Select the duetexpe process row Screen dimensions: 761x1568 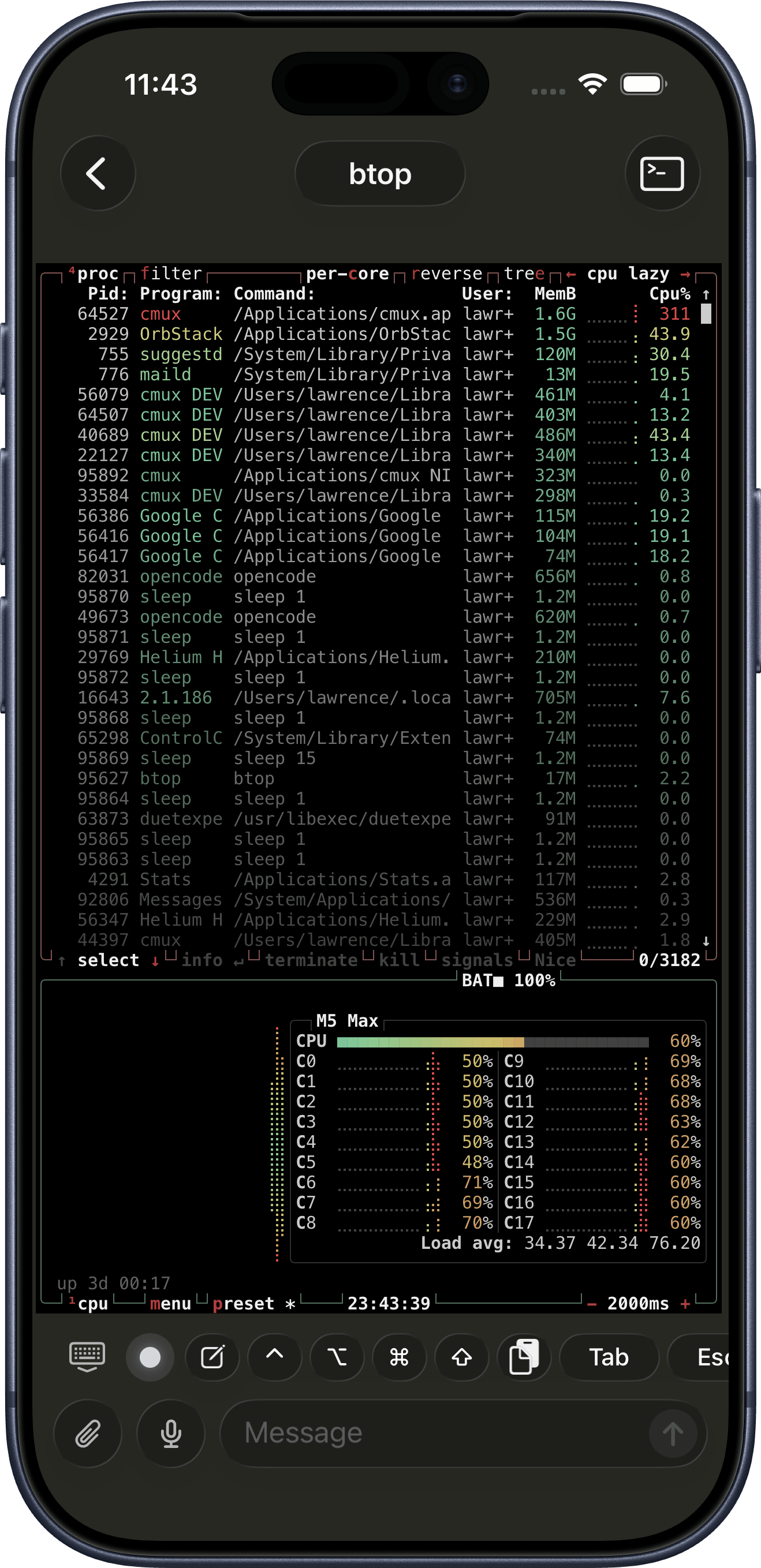[x=383, y=819]
